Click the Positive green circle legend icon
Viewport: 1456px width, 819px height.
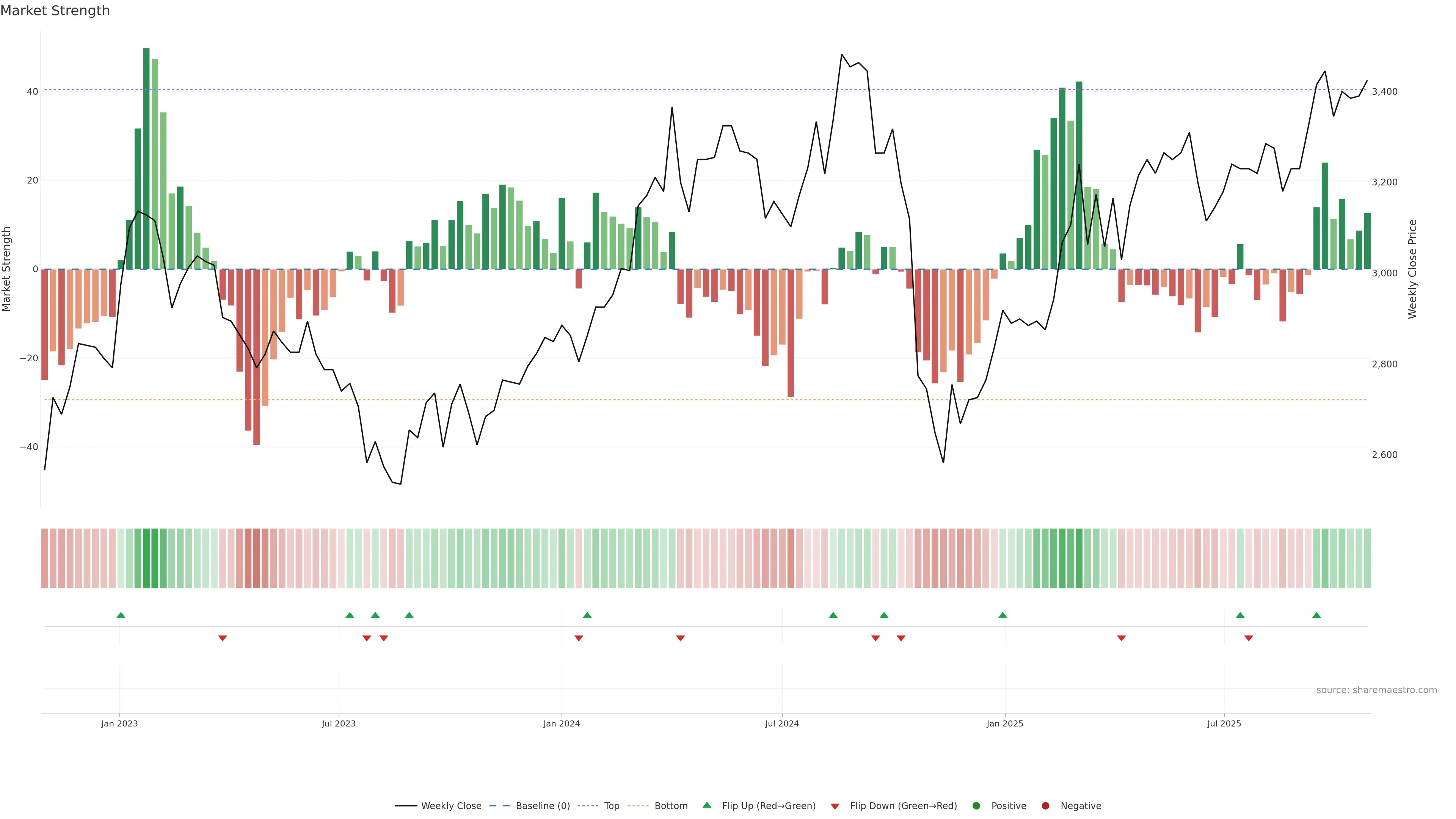(x=976, y=806)
